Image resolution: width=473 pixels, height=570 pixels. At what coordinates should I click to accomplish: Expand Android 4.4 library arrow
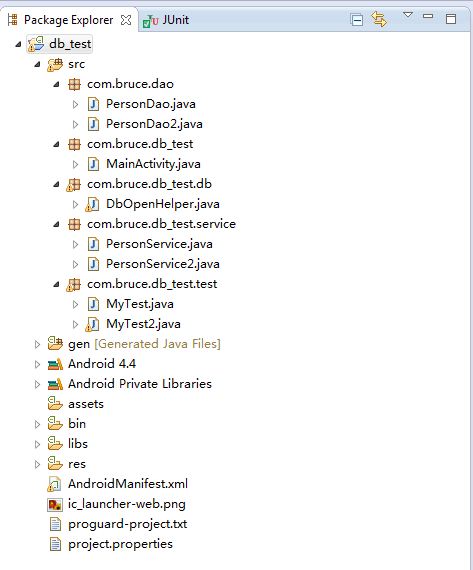pyautogui.click(x=37, y=364)
